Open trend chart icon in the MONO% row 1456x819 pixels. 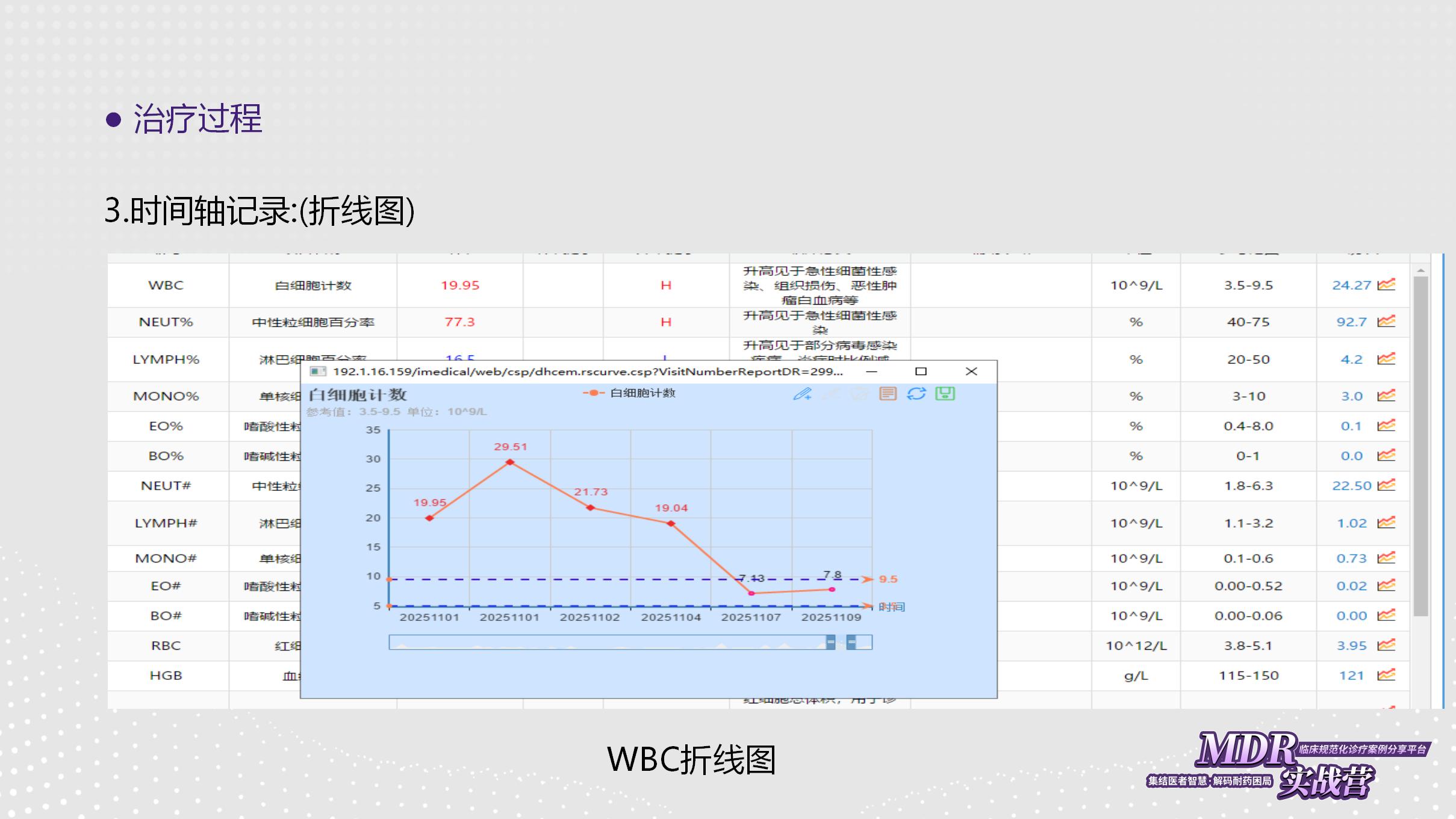(1386, 396)
